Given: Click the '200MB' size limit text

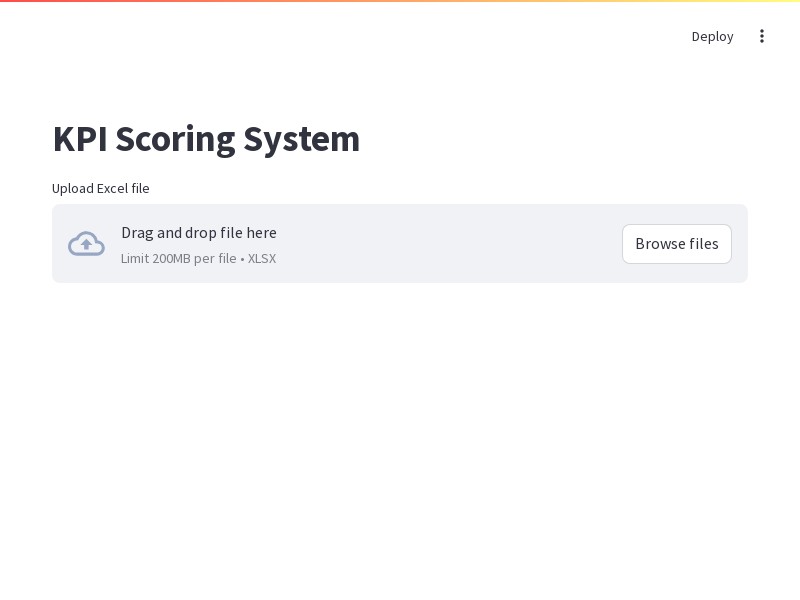Looking at the screenshot, I should coord(171,259).
